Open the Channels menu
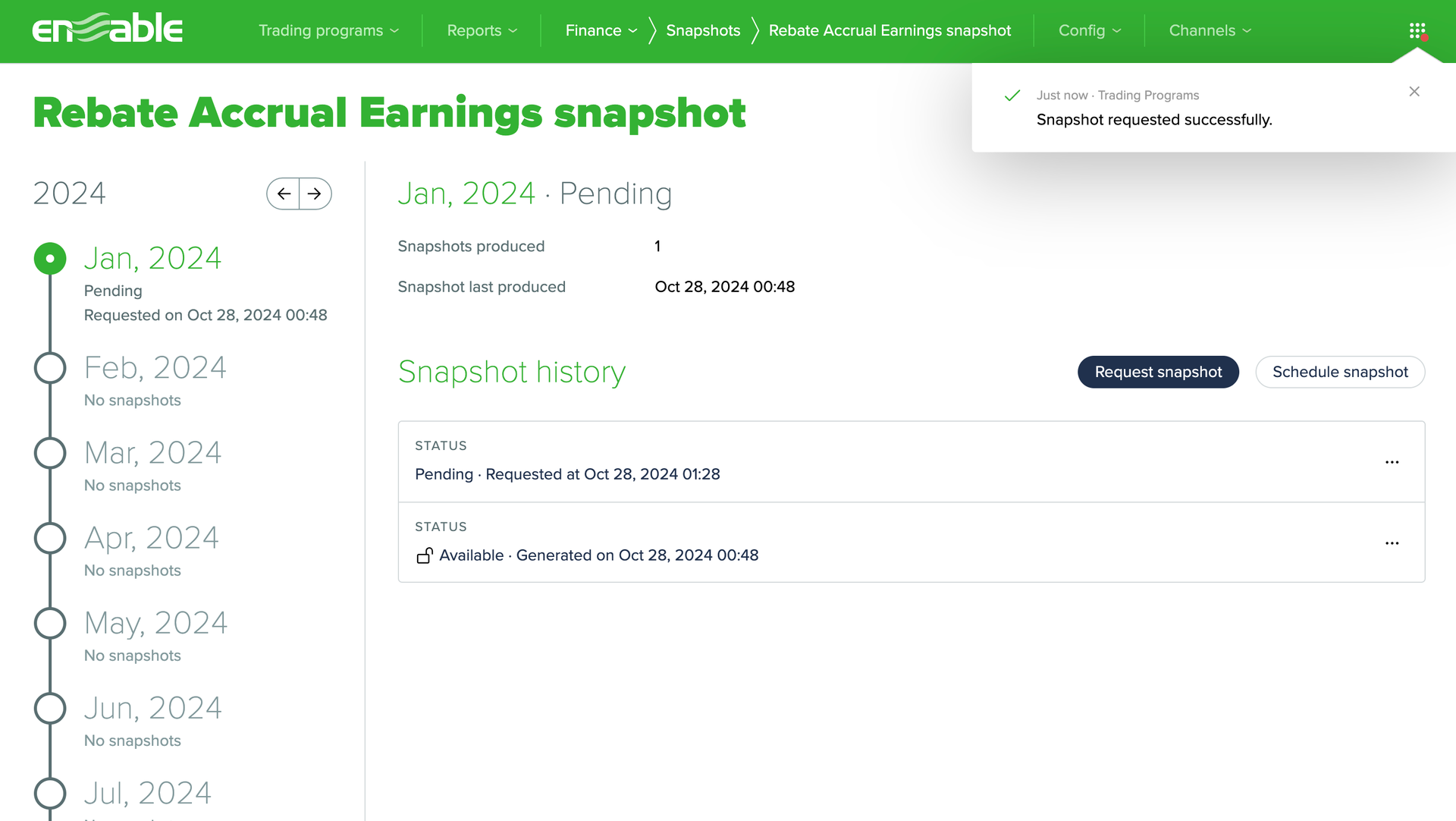 (1210, 30)
